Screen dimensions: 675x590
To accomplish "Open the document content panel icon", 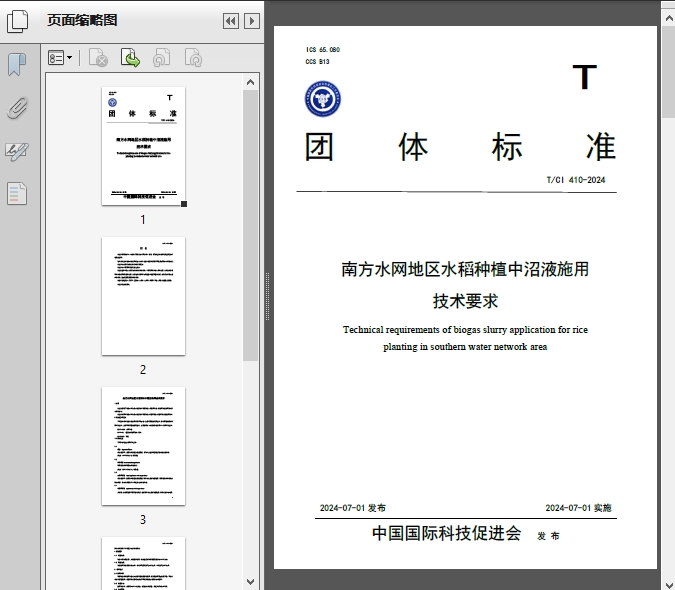I will 17,194.
